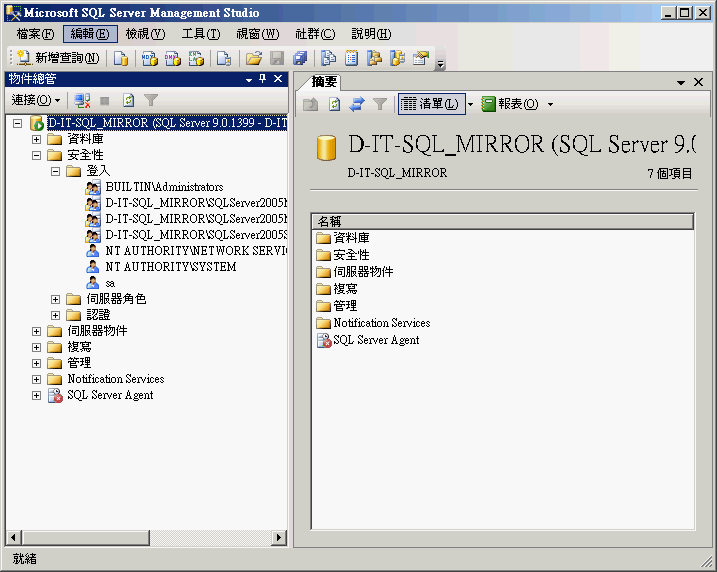The width and height of the screenshot is (717, 572).
Task: Click Object Explorer horizontal scrollbar right arrow
Action: [x=278, y=538]
